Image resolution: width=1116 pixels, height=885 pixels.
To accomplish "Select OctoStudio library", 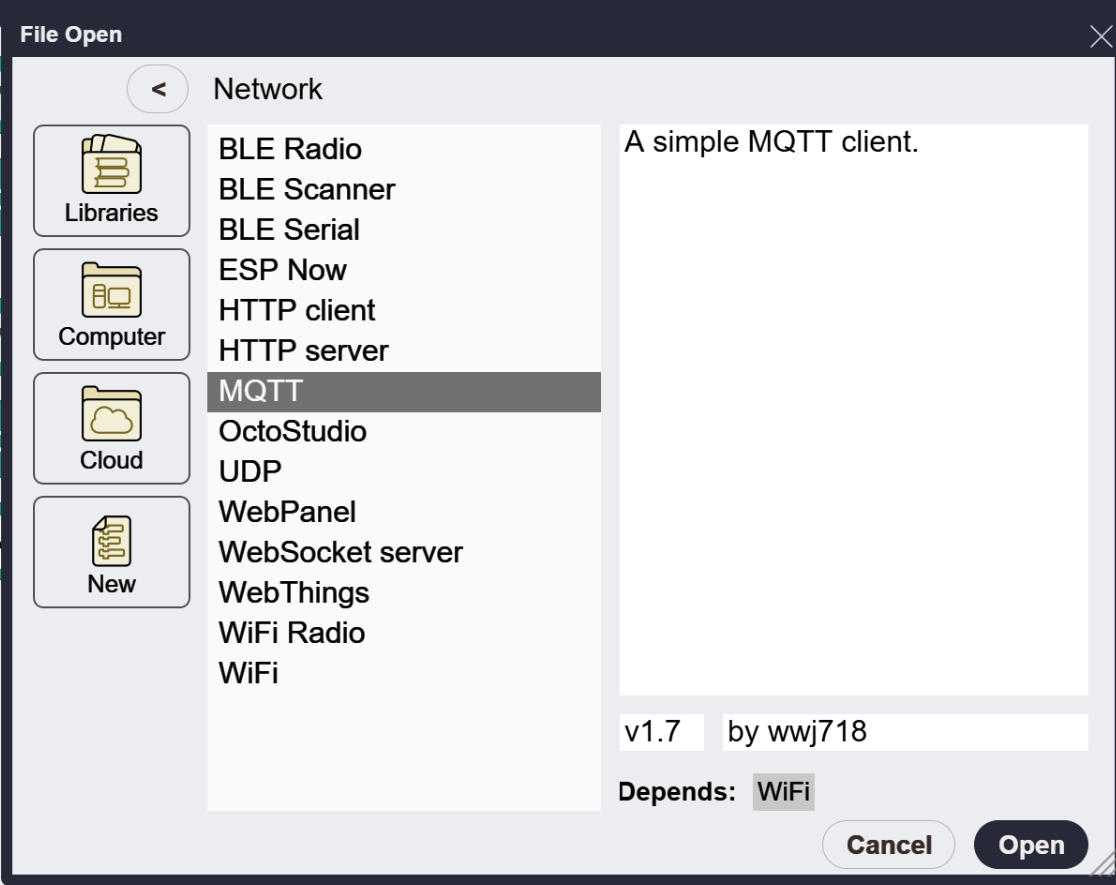I will [404, 431].
